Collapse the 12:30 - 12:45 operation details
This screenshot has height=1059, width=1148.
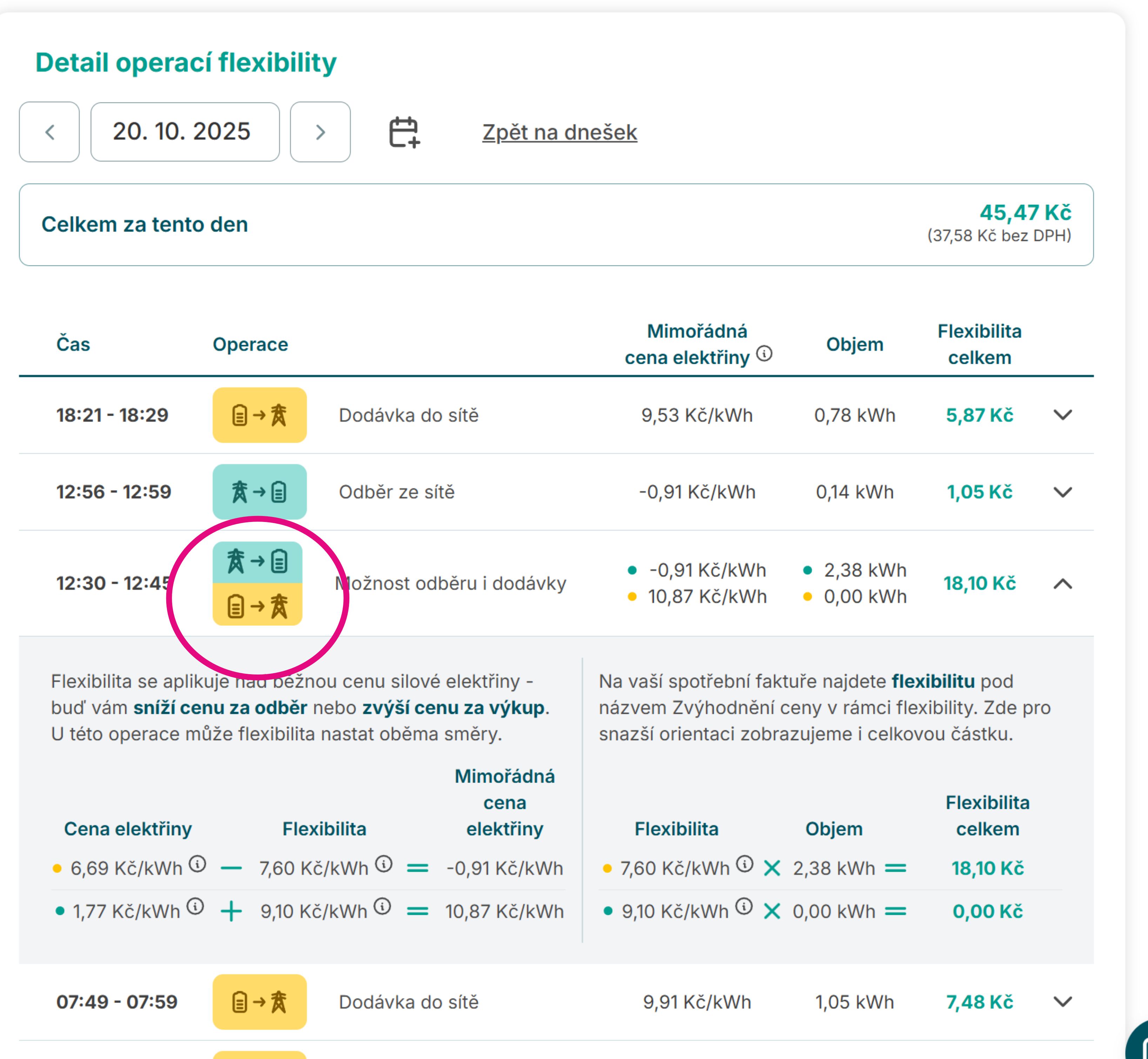click(x=1063, y=583)
